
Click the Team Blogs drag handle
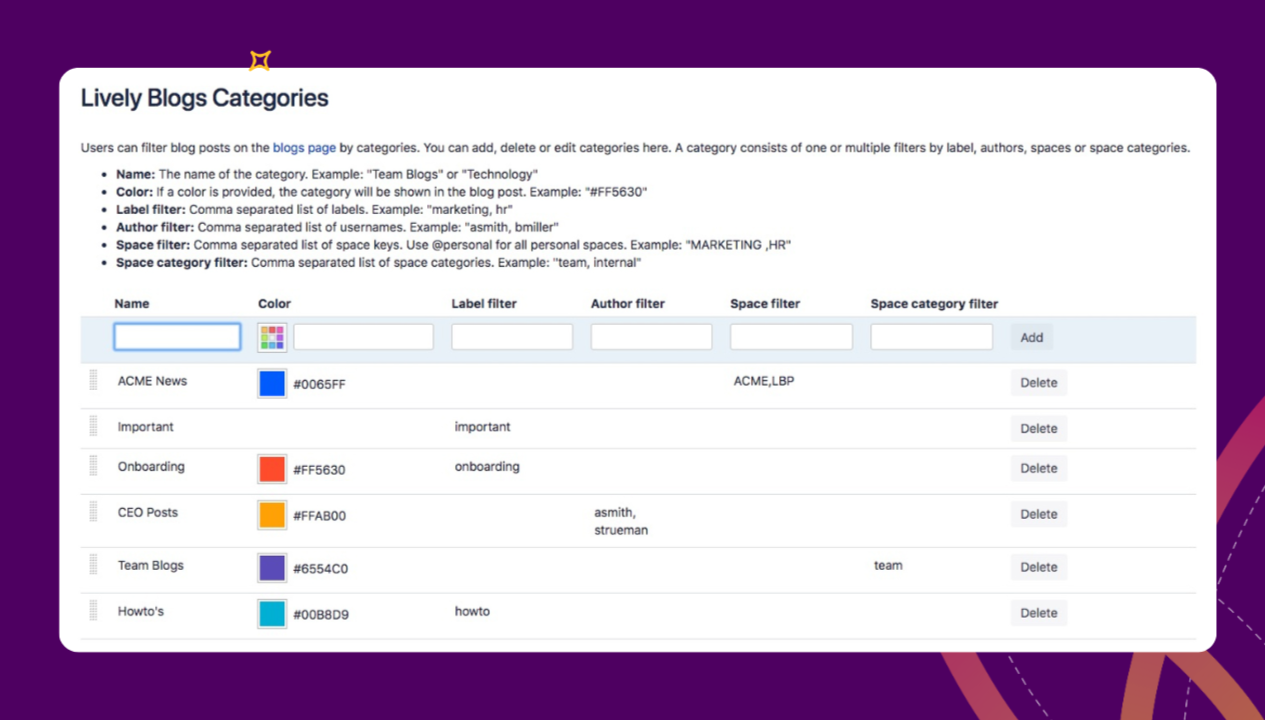(x=93, y=565)
